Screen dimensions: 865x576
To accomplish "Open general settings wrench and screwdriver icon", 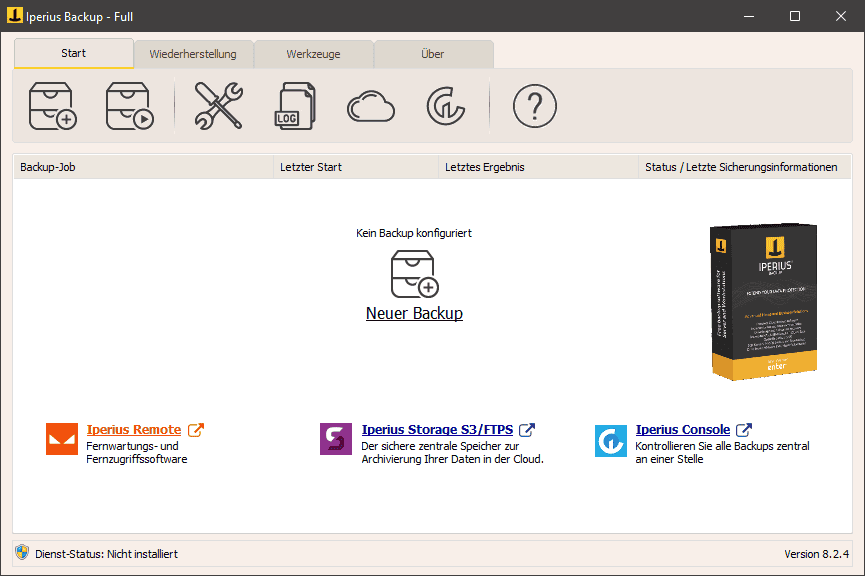I will click(x=218, y=106).
